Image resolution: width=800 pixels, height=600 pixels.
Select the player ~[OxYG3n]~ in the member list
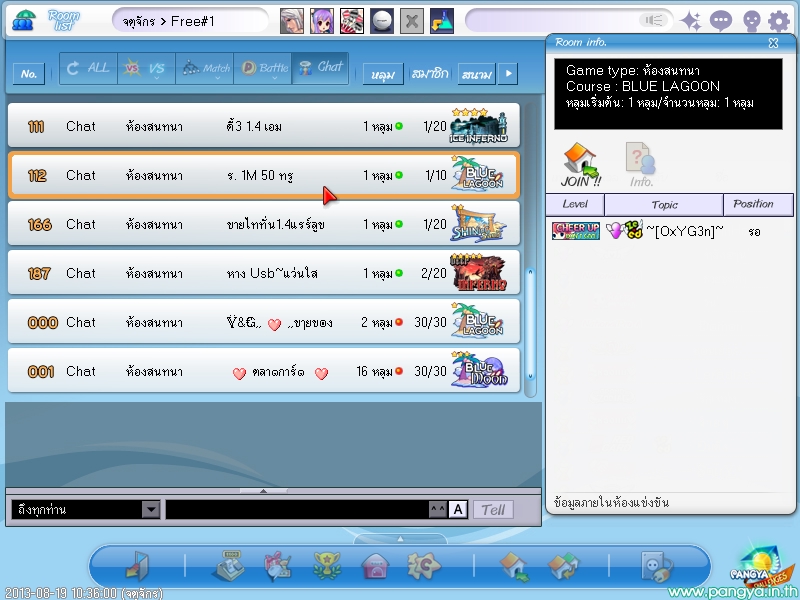685,232
